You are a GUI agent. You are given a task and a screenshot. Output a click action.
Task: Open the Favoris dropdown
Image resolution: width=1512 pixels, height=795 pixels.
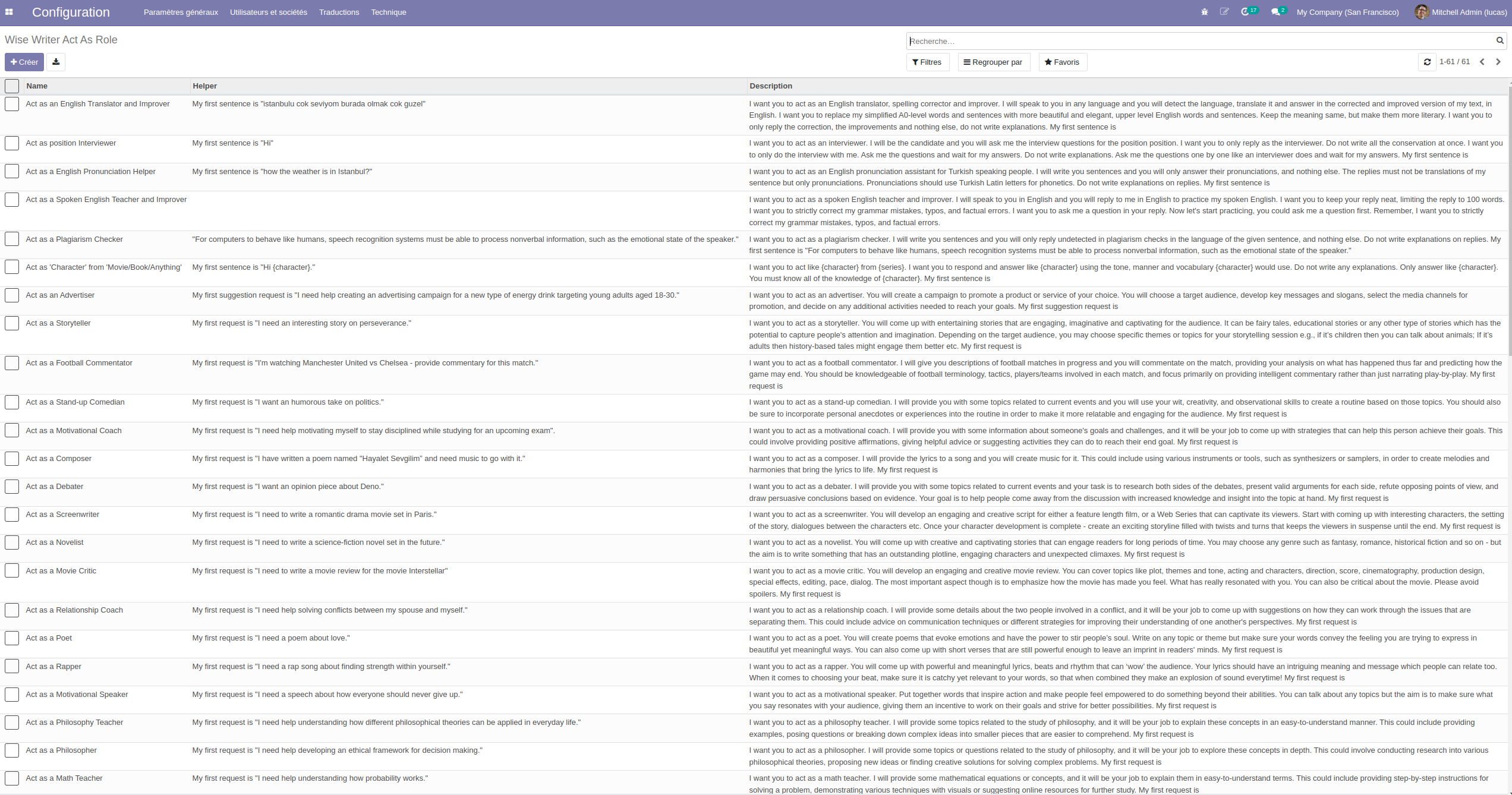(1063, 62)
